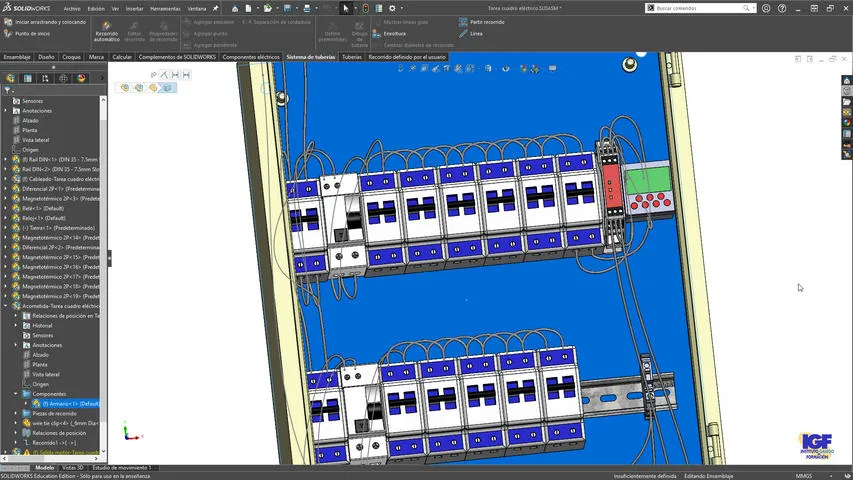Expand the Piezas de recorrido folder
Image resolution: width=853 pixels, height=480 pixels.
16,414
